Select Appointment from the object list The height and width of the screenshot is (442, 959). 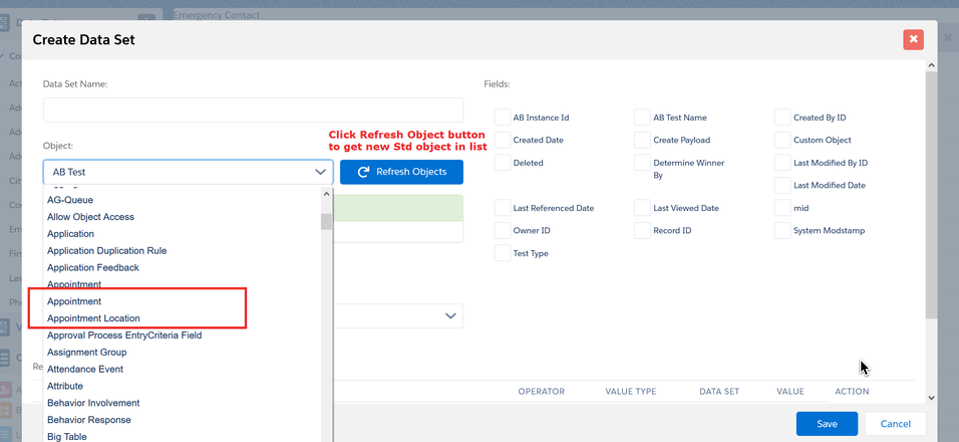tap(74, 301)
